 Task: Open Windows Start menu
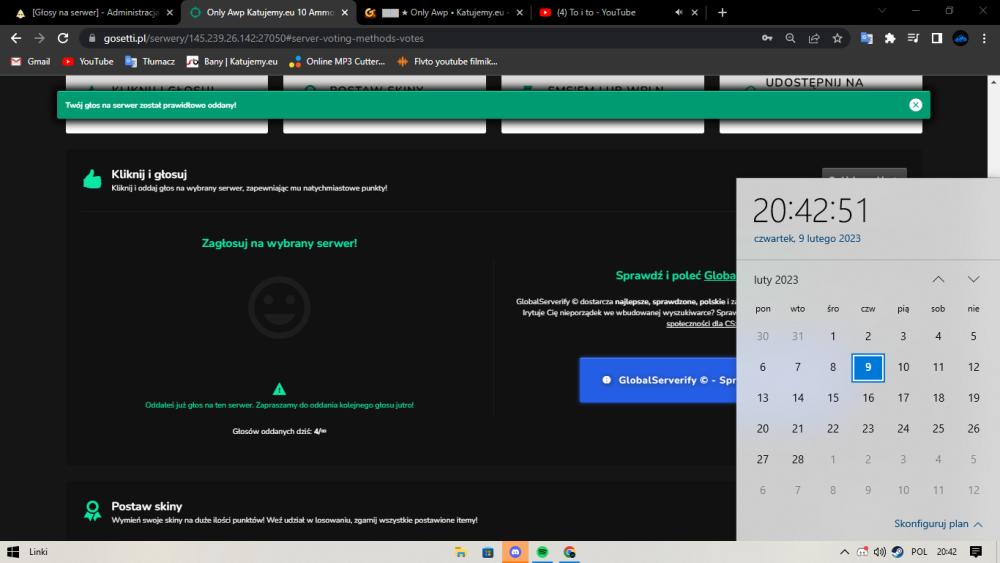pyautogui.click(x=13, y=552)
